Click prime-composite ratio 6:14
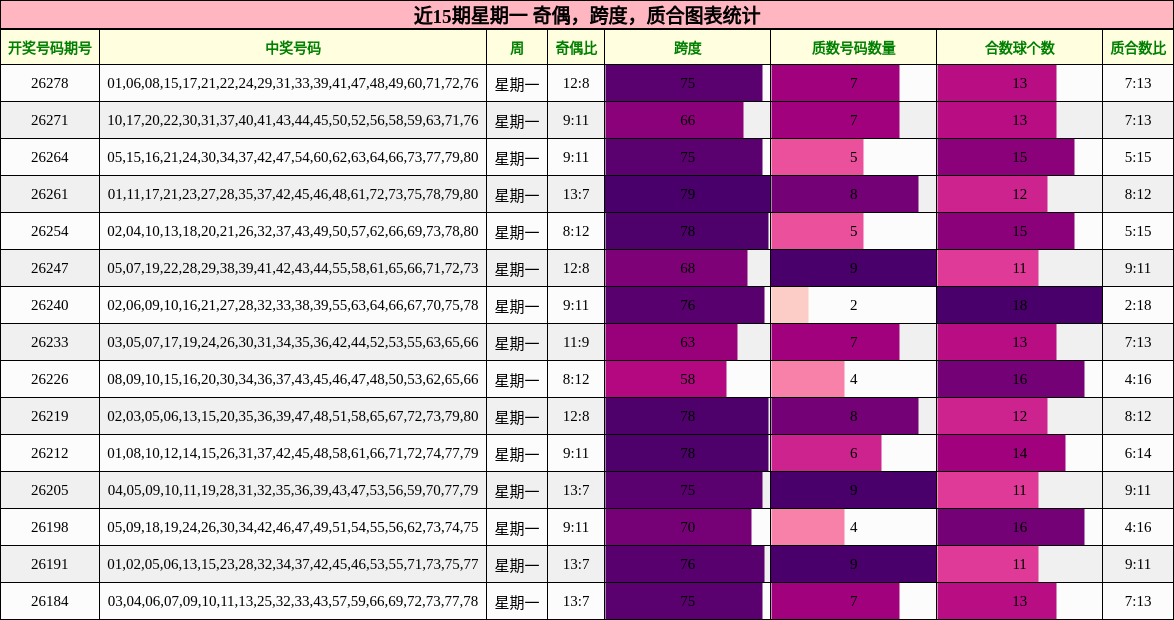Viewport: 1174px width, 620px height. click(1138, 454)
